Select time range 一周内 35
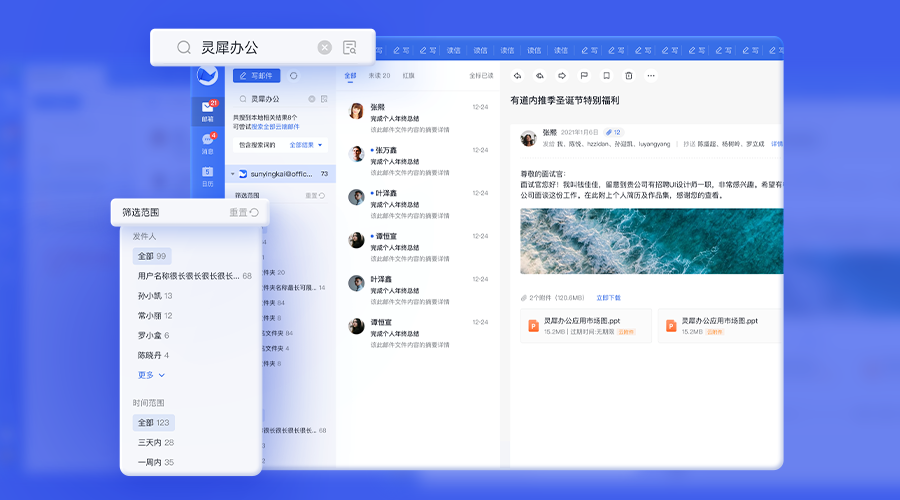 point(156,462)
